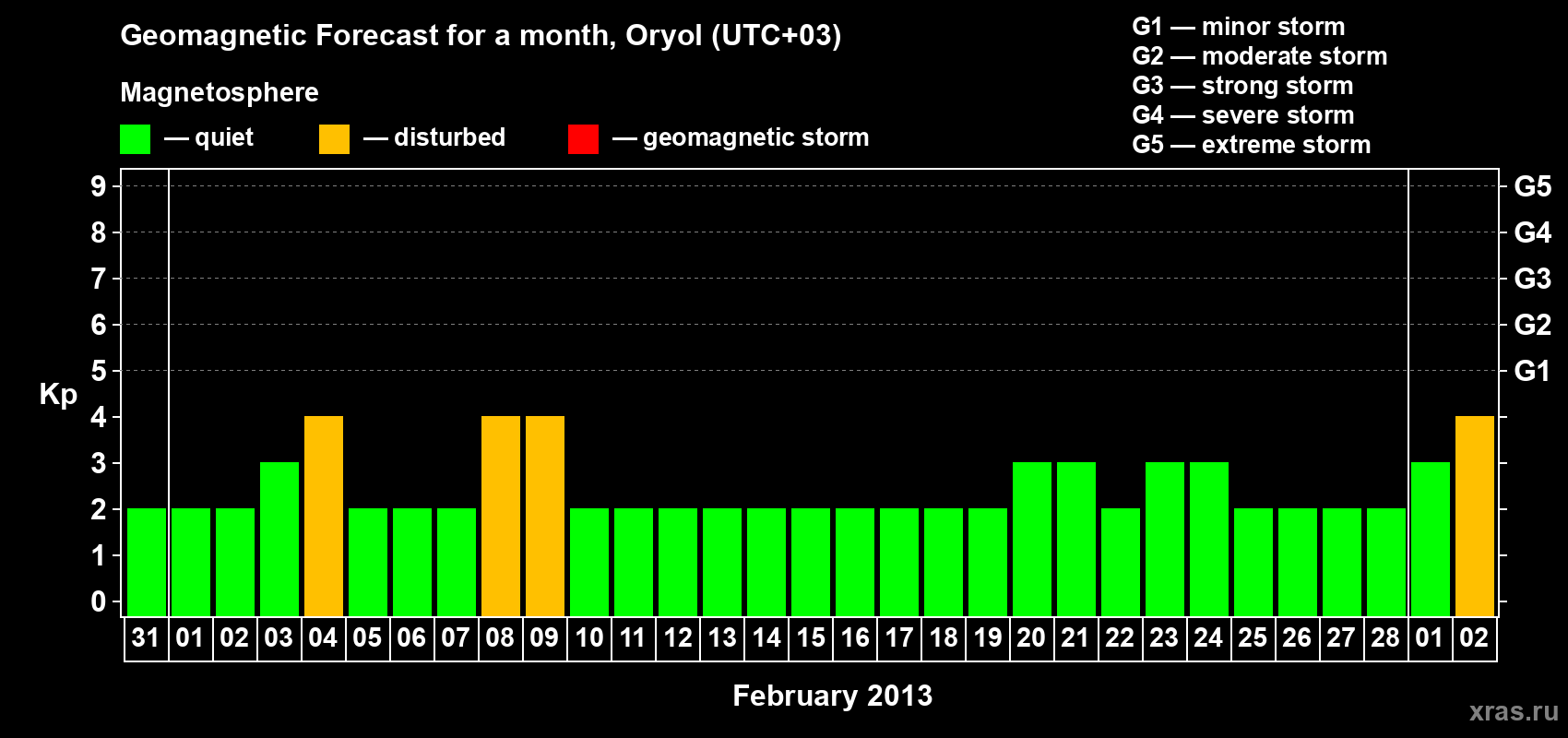Click date label 06 on the axis
Screen dimensions: 1568x738
click(x=411, y=637)
